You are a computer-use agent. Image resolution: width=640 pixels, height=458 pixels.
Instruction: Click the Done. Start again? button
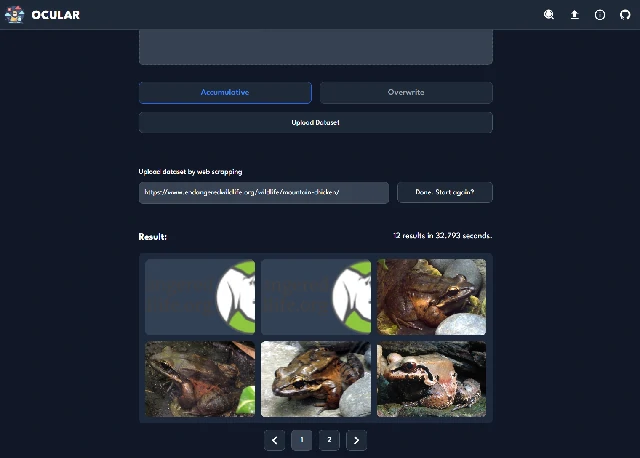point(444,192)
